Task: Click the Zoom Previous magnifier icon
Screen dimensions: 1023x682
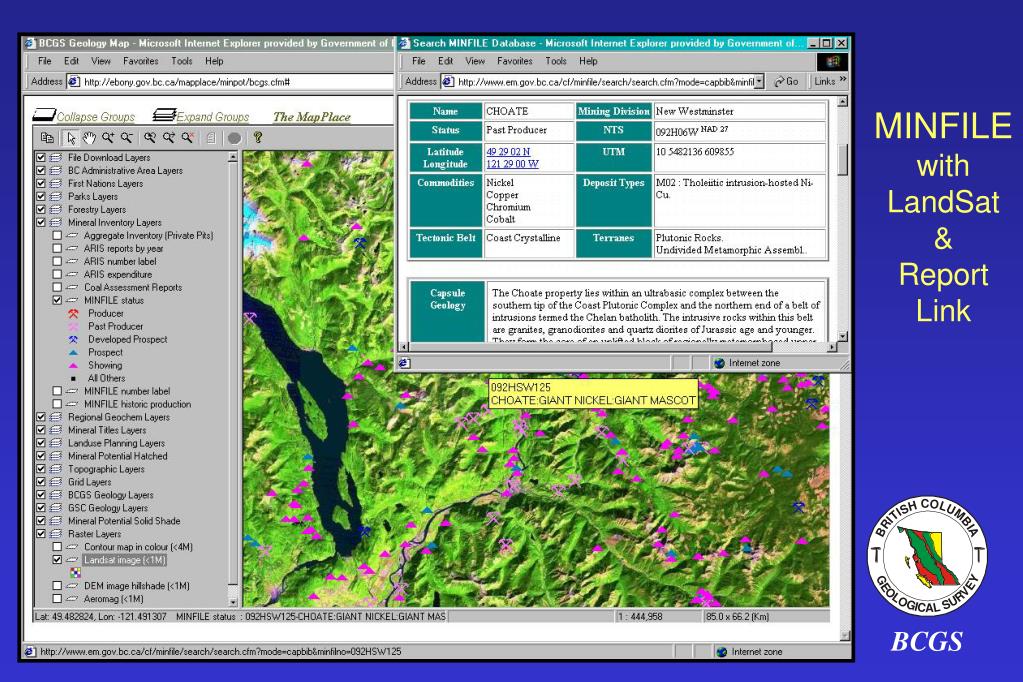Action: (x=150, y=138)
